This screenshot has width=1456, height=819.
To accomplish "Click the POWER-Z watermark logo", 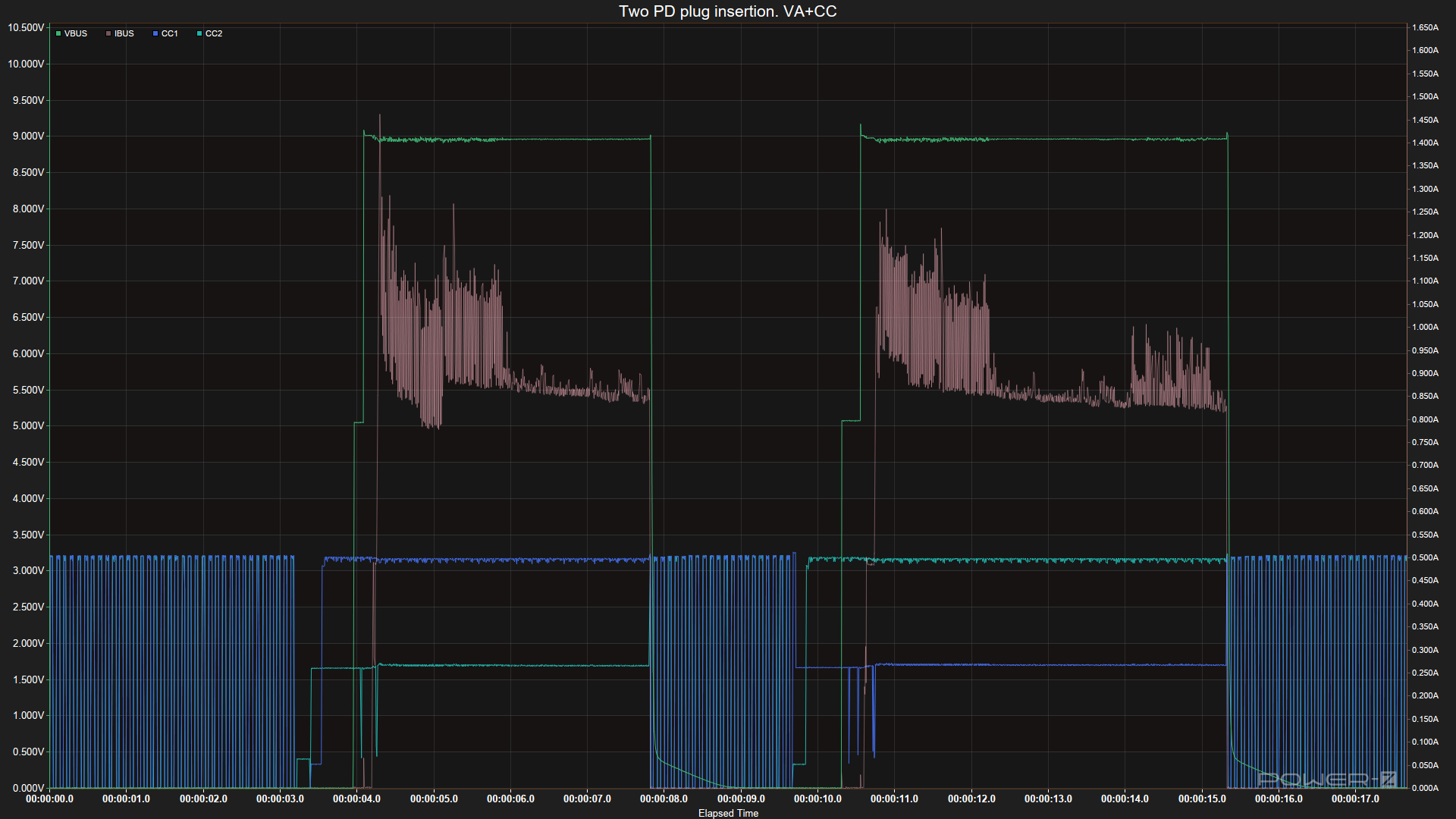I will 1327,779.
